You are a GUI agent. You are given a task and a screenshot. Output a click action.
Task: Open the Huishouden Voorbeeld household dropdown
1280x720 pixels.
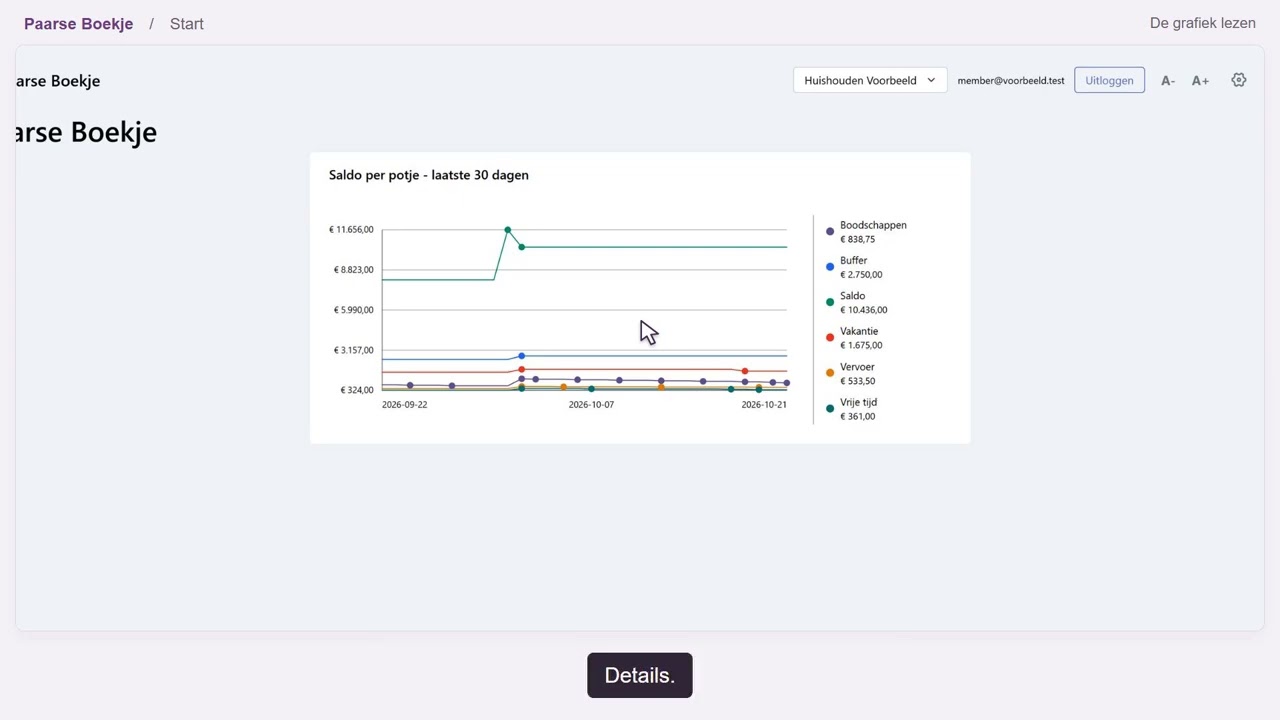(870, 80)
